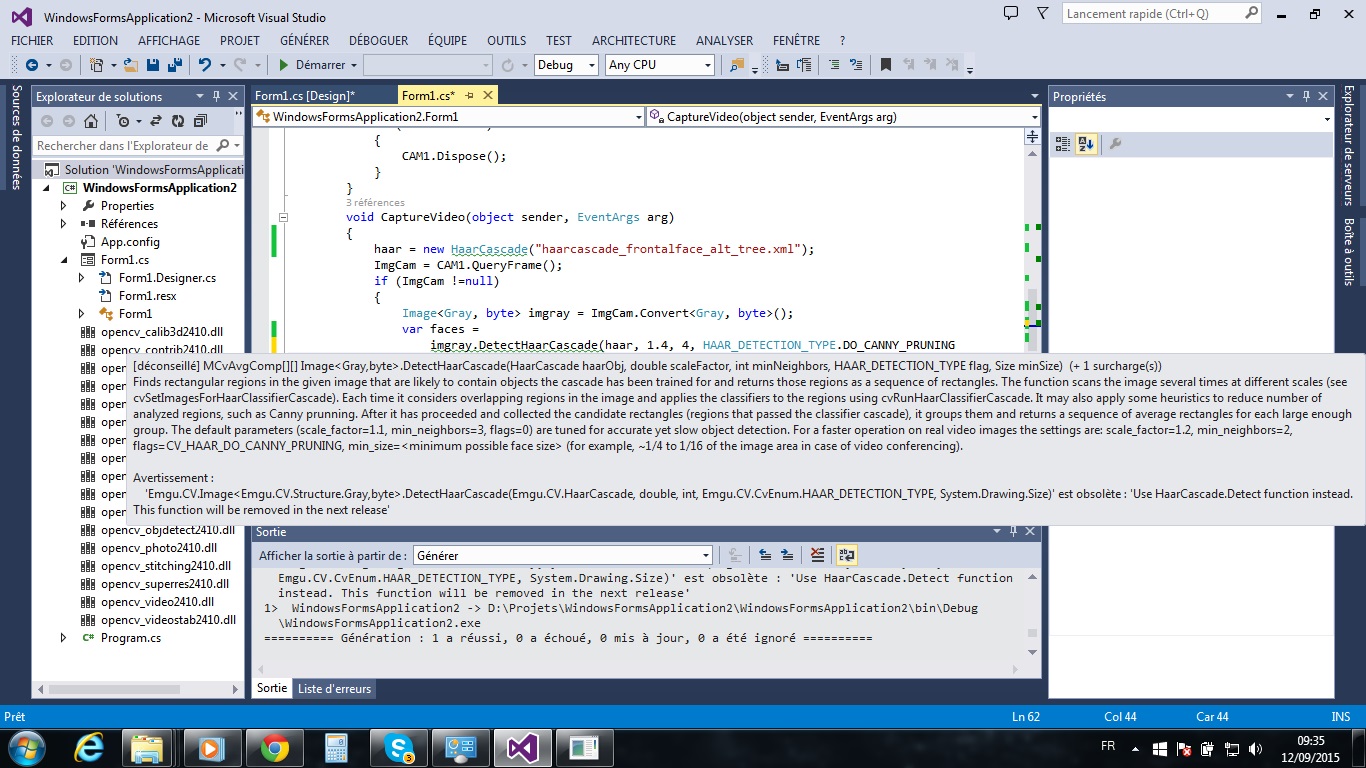
Task: Toggle auto-hide pin on Propriétés panel
Action: [1306, 96]
